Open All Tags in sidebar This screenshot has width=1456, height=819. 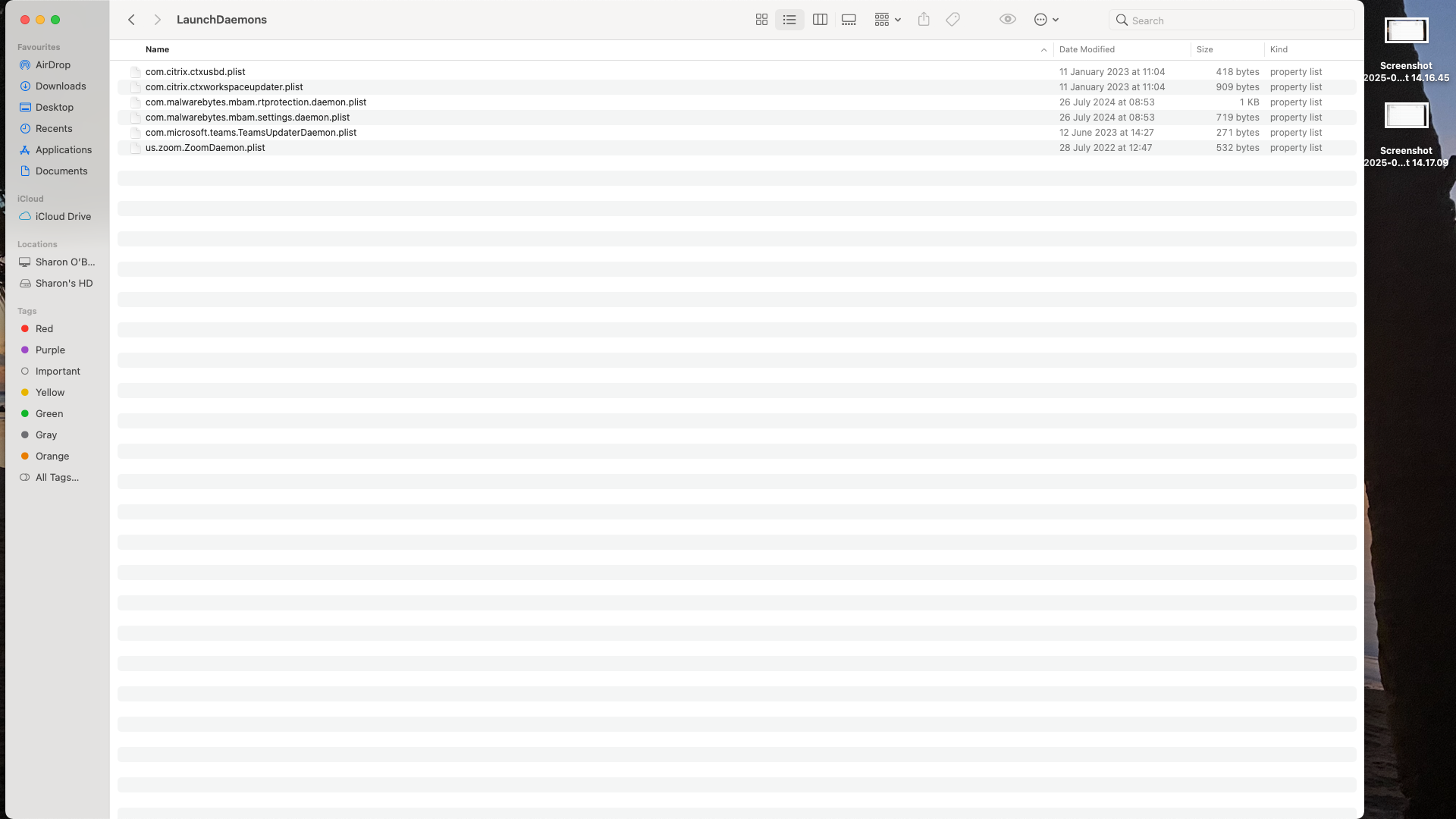(x=57, y=478)
